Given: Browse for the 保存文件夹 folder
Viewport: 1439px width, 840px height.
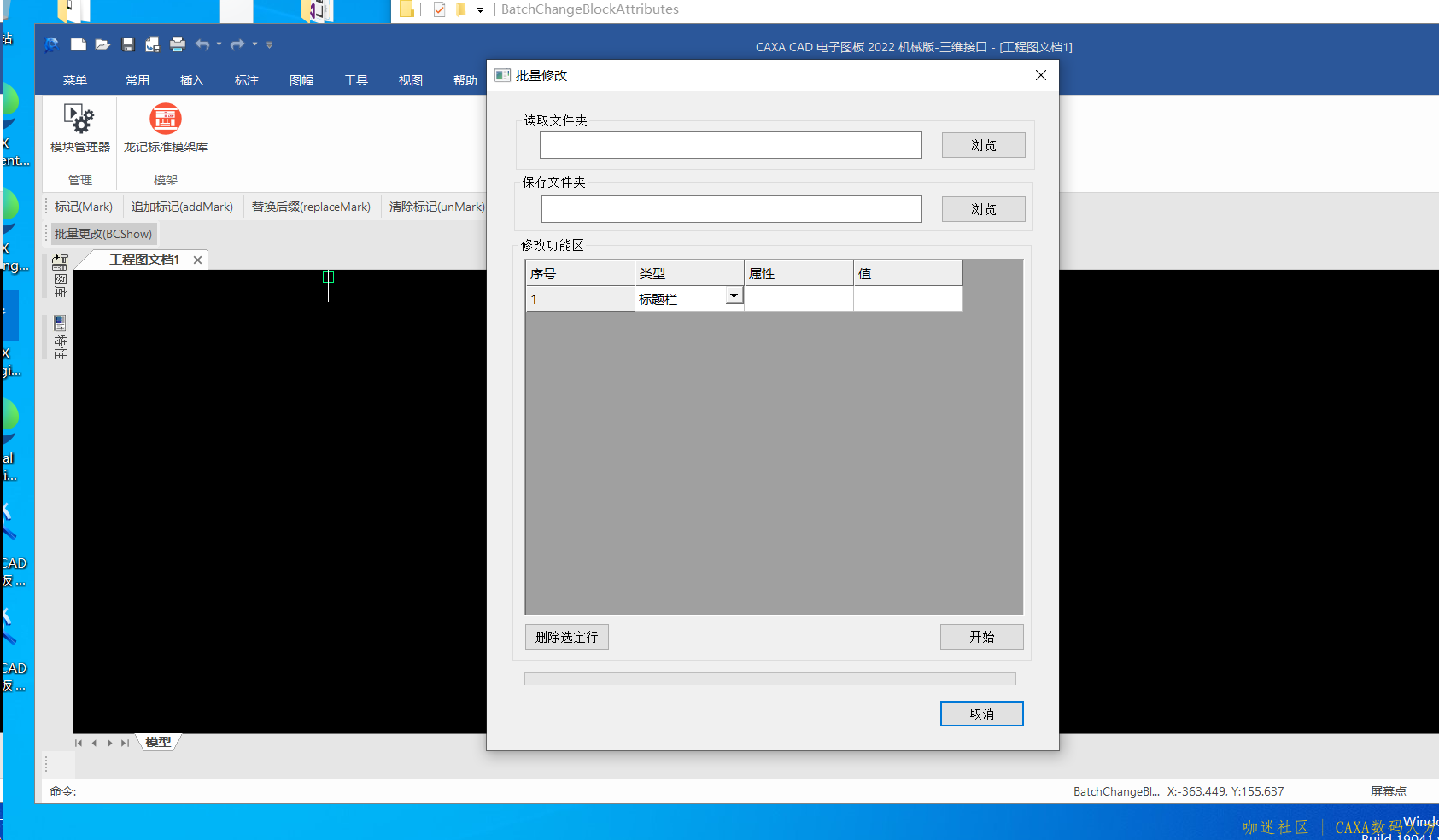Looking at the screenshot, I should pos(984,209).
